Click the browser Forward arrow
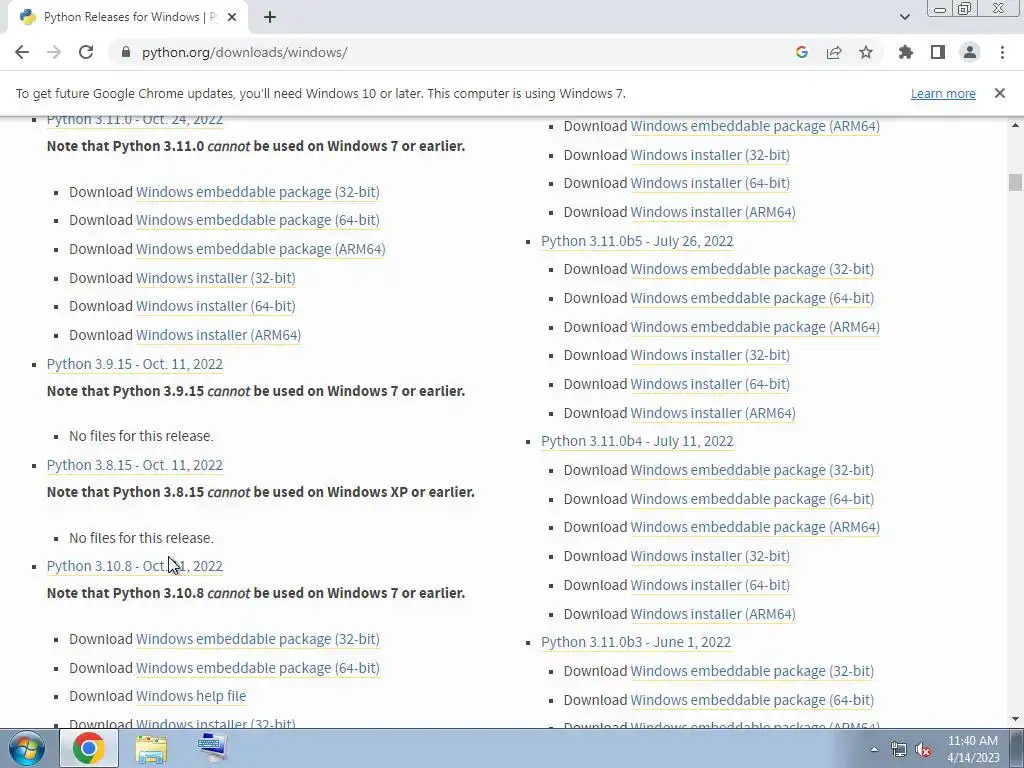Screen dimensions: 1024x768 [54, 52]
